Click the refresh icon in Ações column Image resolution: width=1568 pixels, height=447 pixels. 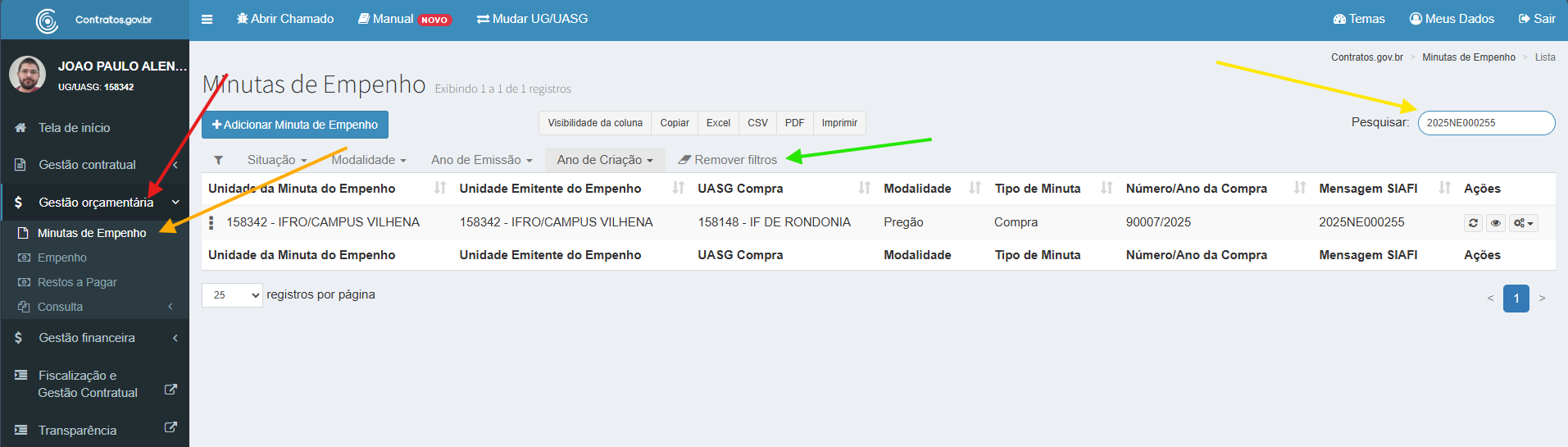click(1473, 223)
